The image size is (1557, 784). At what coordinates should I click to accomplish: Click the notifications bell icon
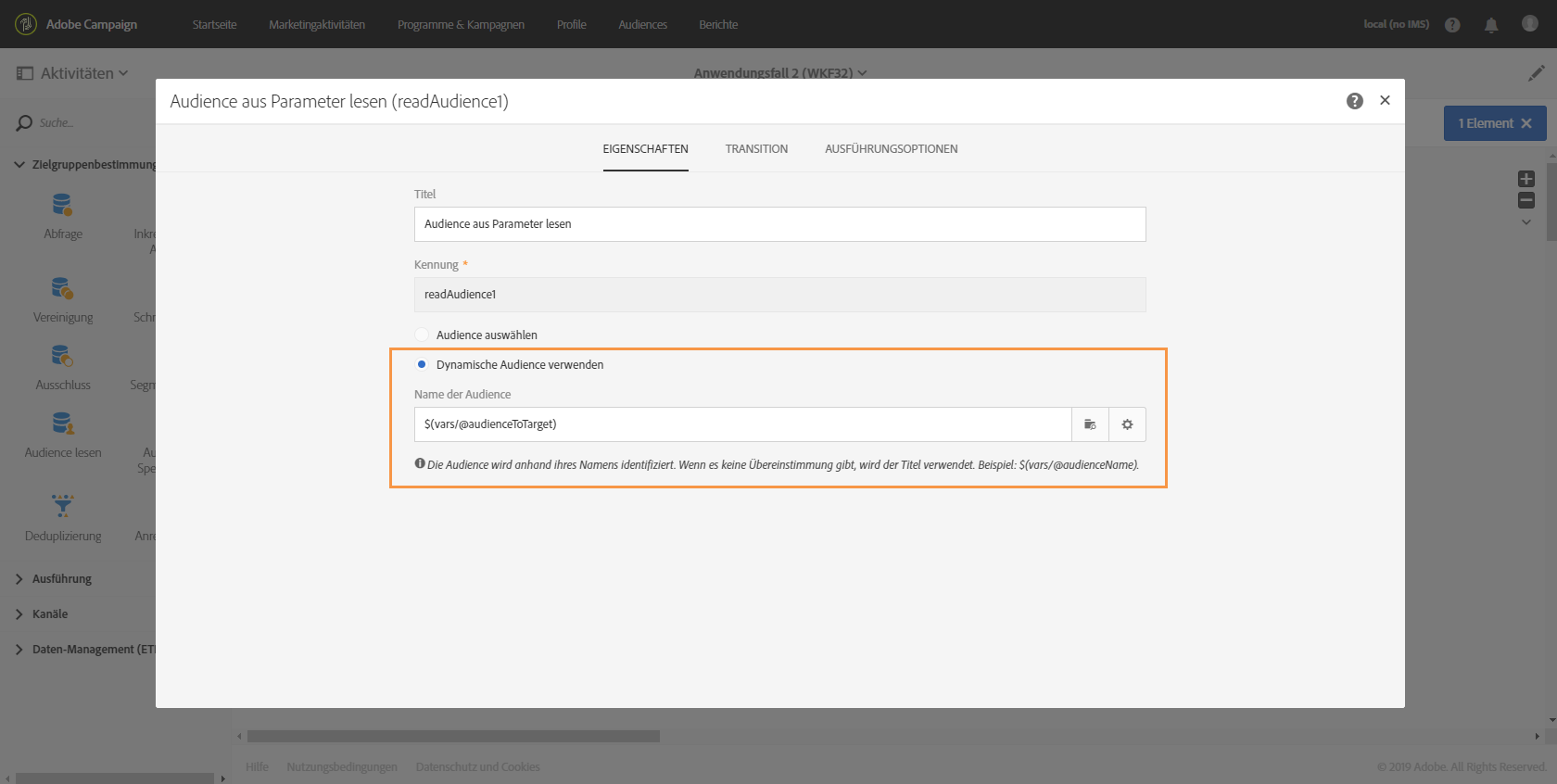click(1490, 25)
